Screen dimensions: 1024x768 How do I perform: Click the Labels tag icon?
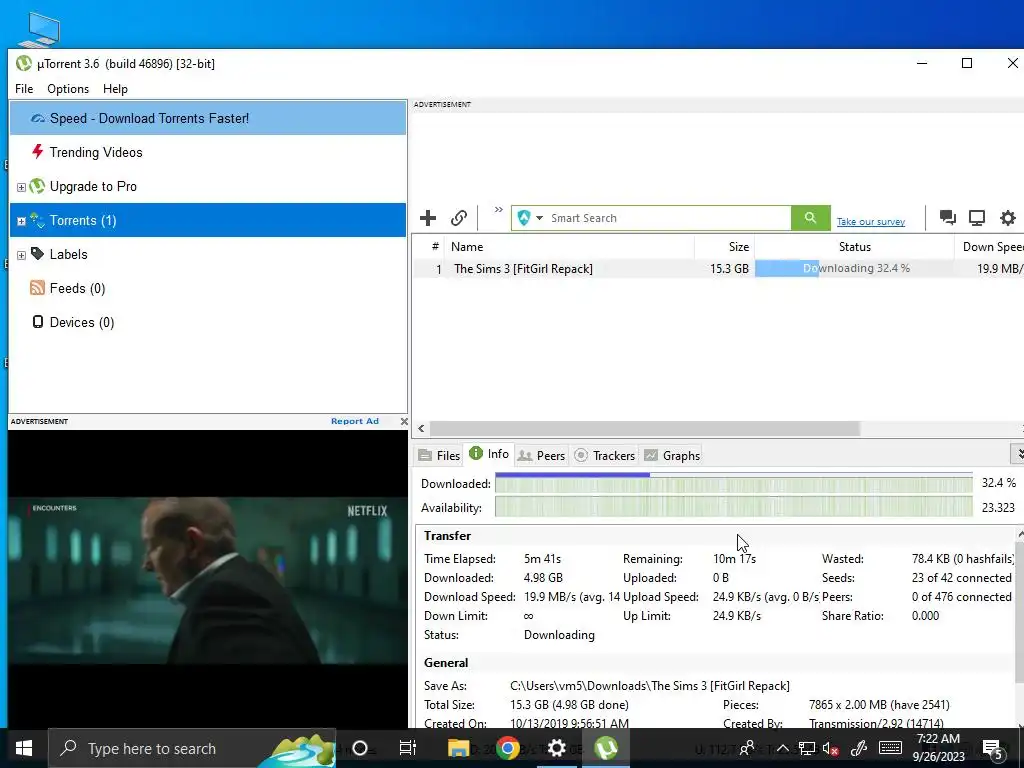(37, 253)
